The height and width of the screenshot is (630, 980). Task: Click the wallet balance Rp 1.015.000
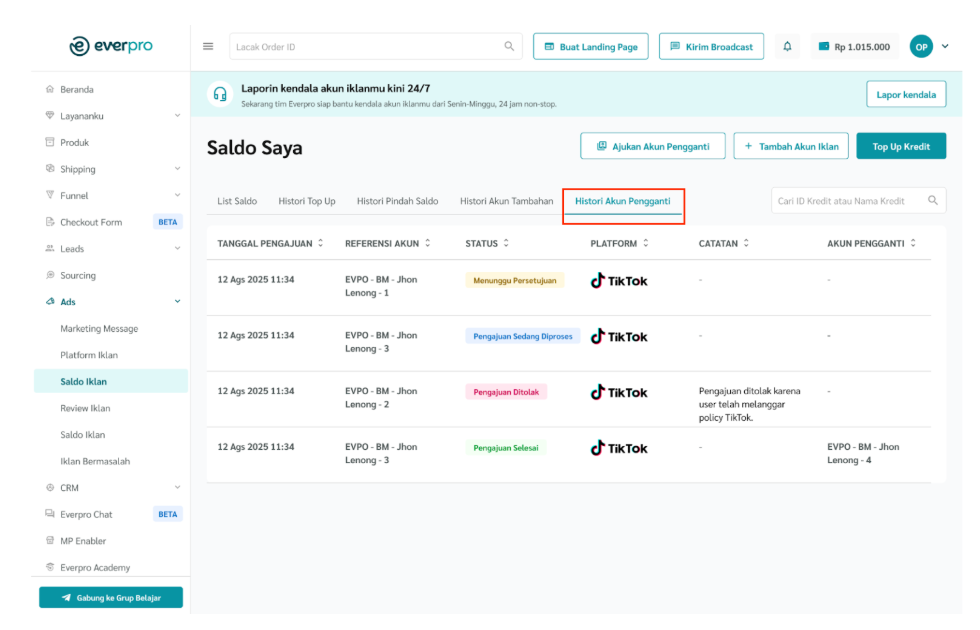click(853, 46)
